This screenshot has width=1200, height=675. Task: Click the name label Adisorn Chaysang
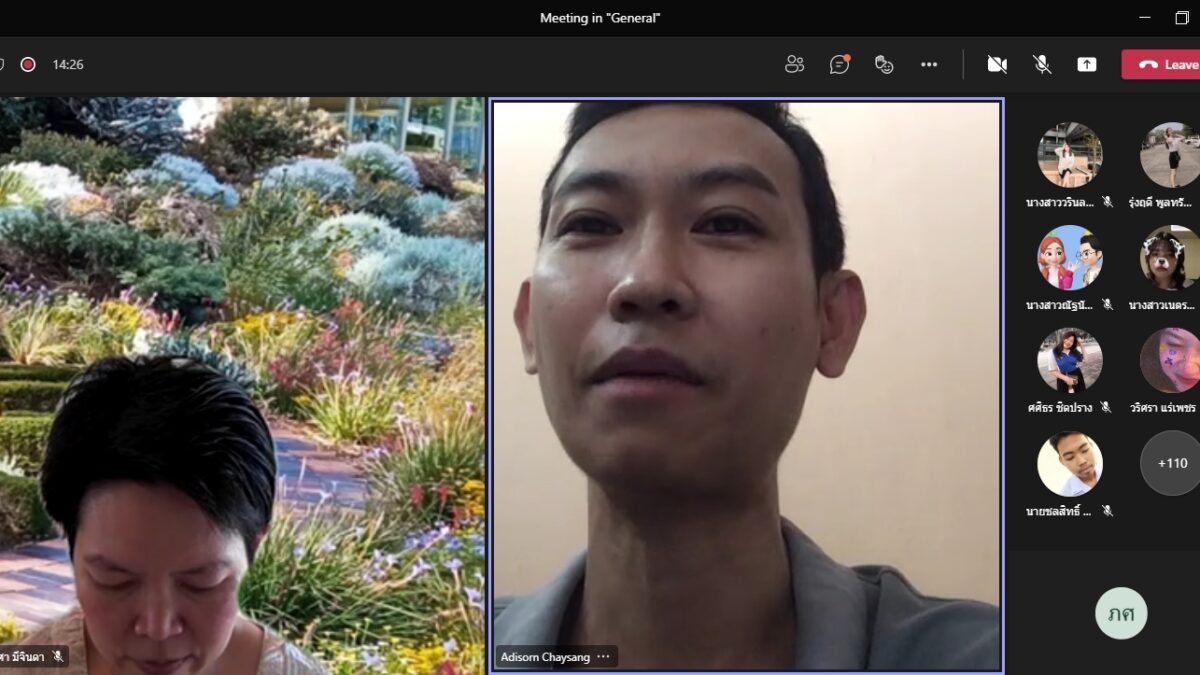(x=545, y=657)
